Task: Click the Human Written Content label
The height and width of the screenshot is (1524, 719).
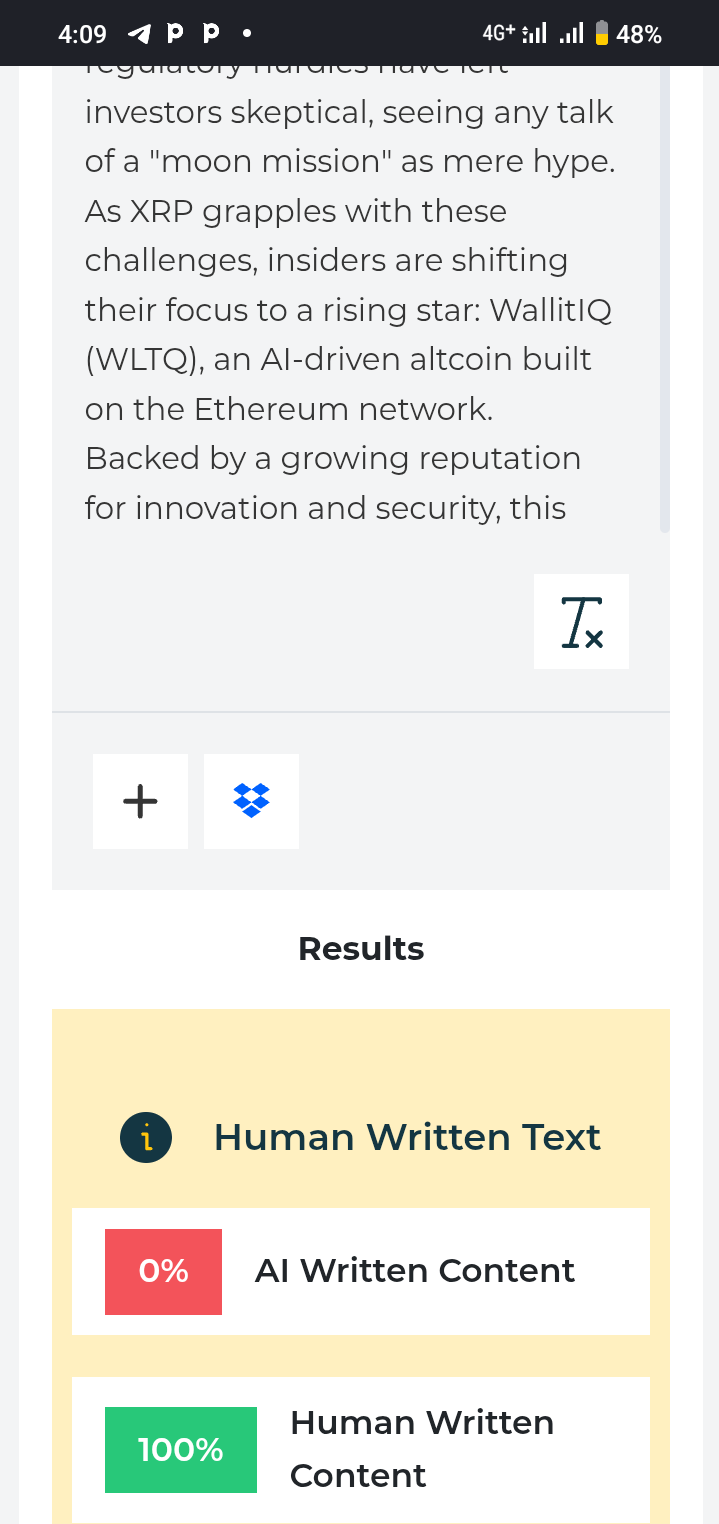Action: click(x=421, y=1449)
